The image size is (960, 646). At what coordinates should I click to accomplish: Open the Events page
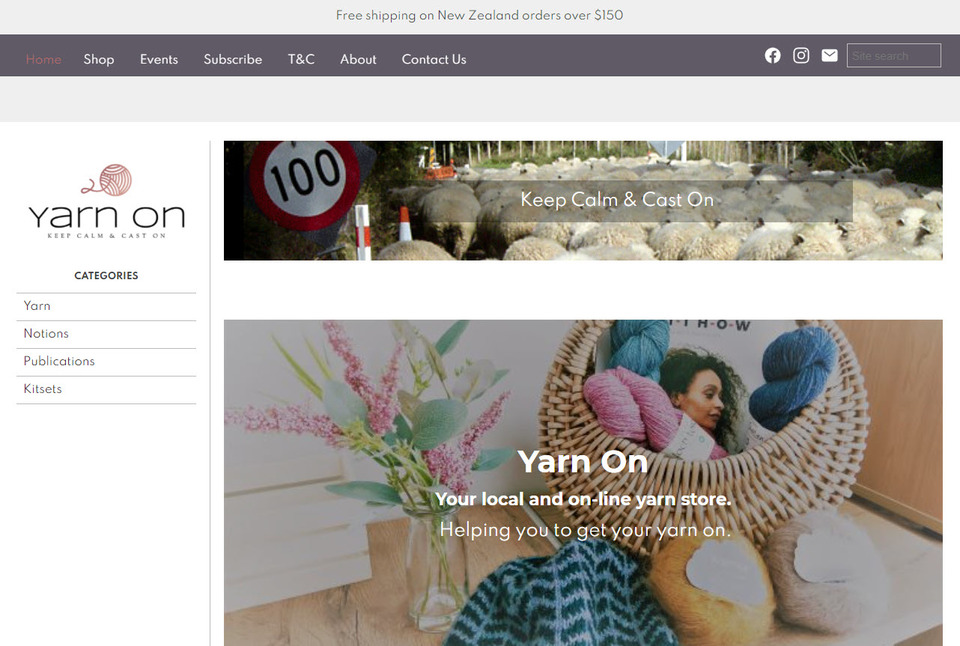pyautogui.click(x=159, y=59)
